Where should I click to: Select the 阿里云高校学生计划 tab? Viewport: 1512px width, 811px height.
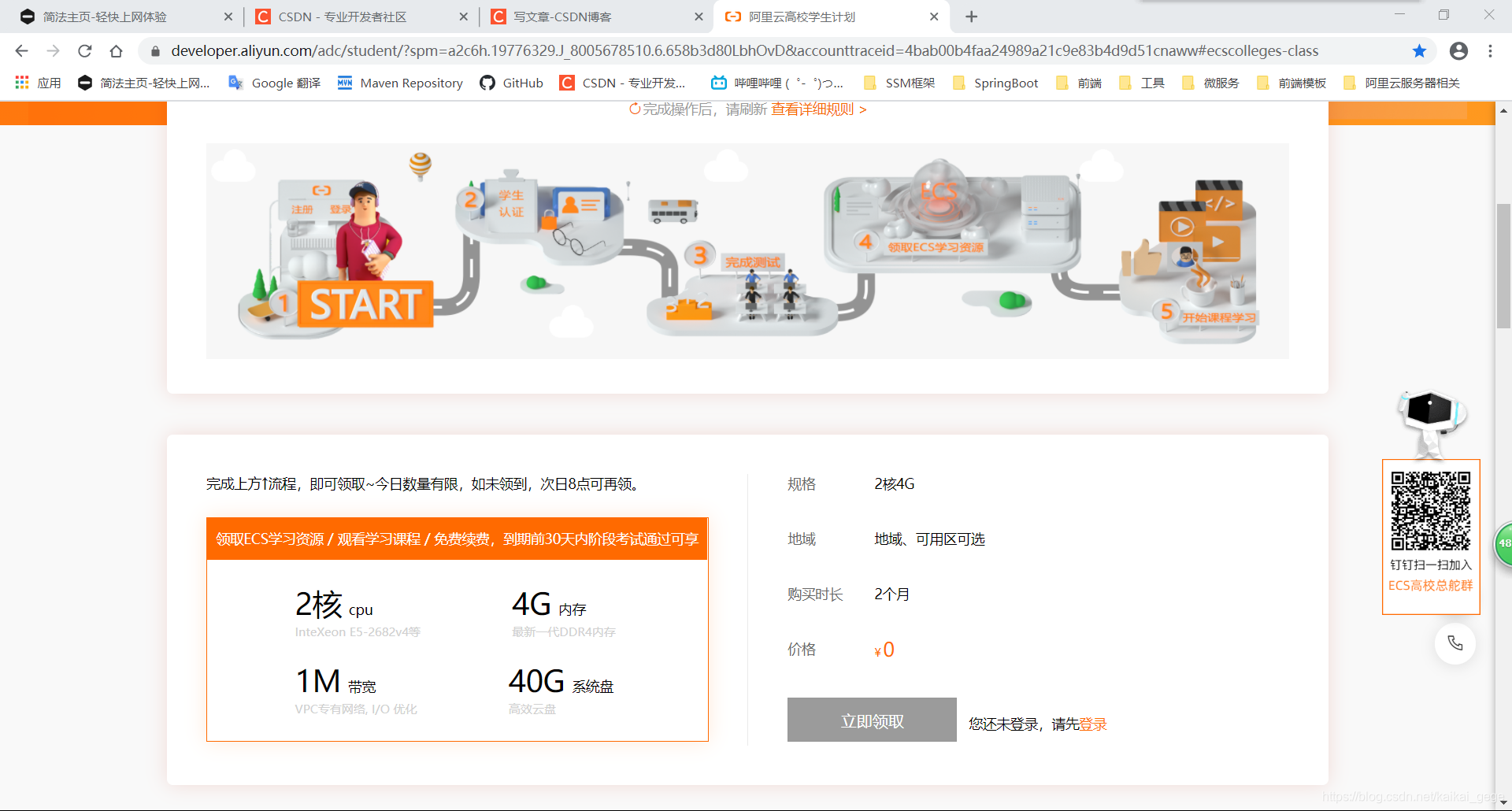pos(830,17)
